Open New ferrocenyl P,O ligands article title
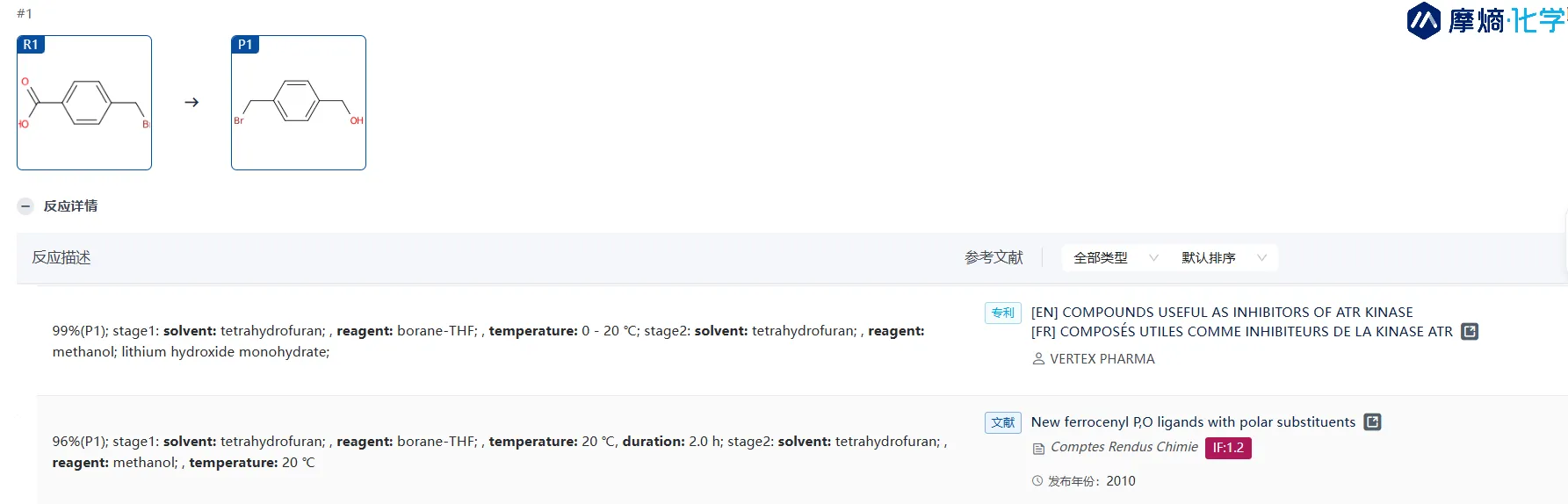 click(1193, 422)
